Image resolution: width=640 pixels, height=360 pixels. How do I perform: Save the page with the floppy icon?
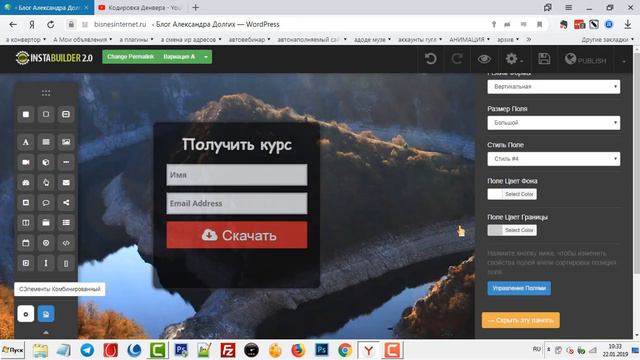coord(544,59)
